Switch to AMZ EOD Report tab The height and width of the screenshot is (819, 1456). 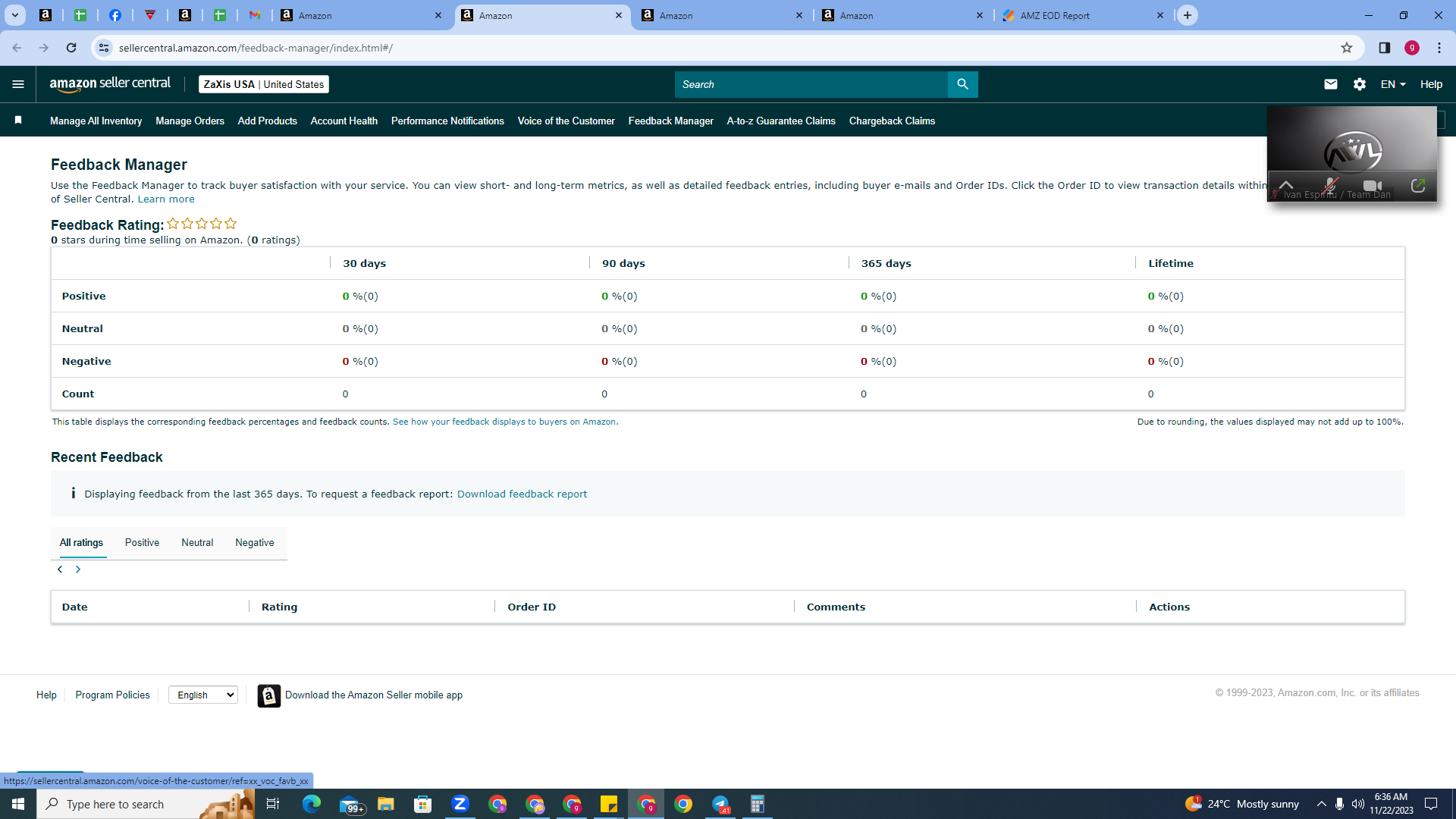pyautogui.click(x=1084, y=15)
